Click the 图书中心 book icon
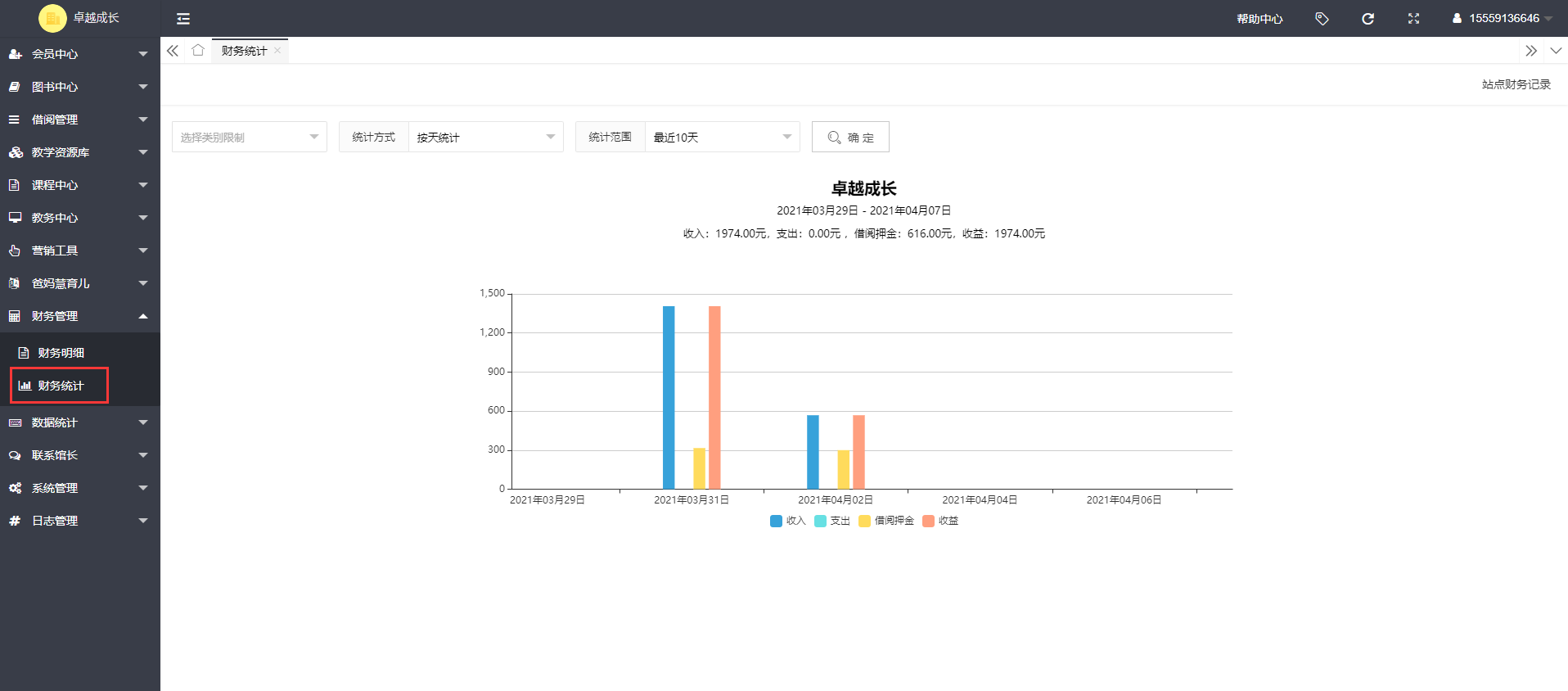This screenshot has width=1568, height=691. [x=15, y=87]
